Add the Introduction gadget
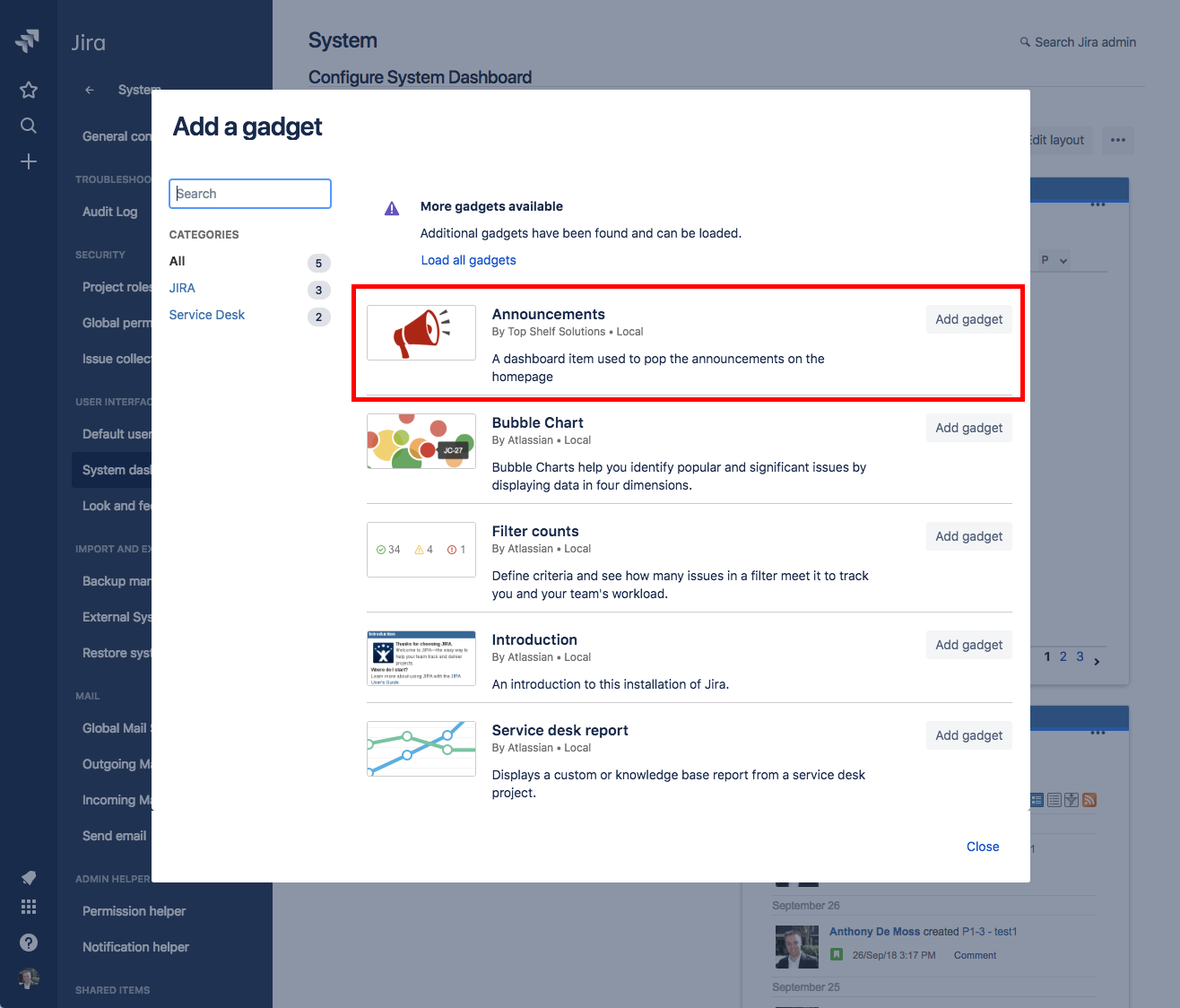 (x=969, y=645)
